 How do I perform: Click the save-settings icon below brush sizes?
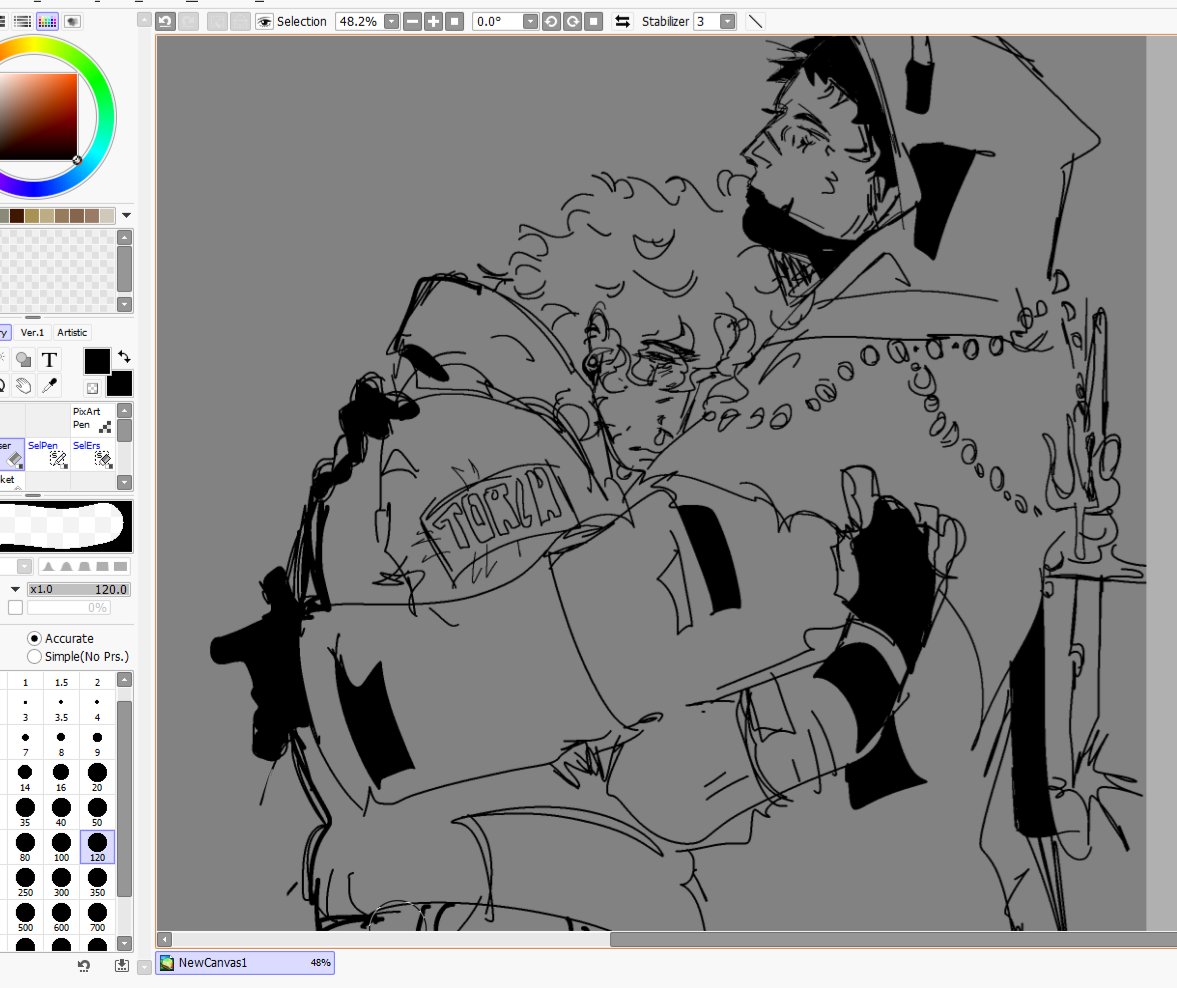tap(122, 965)
